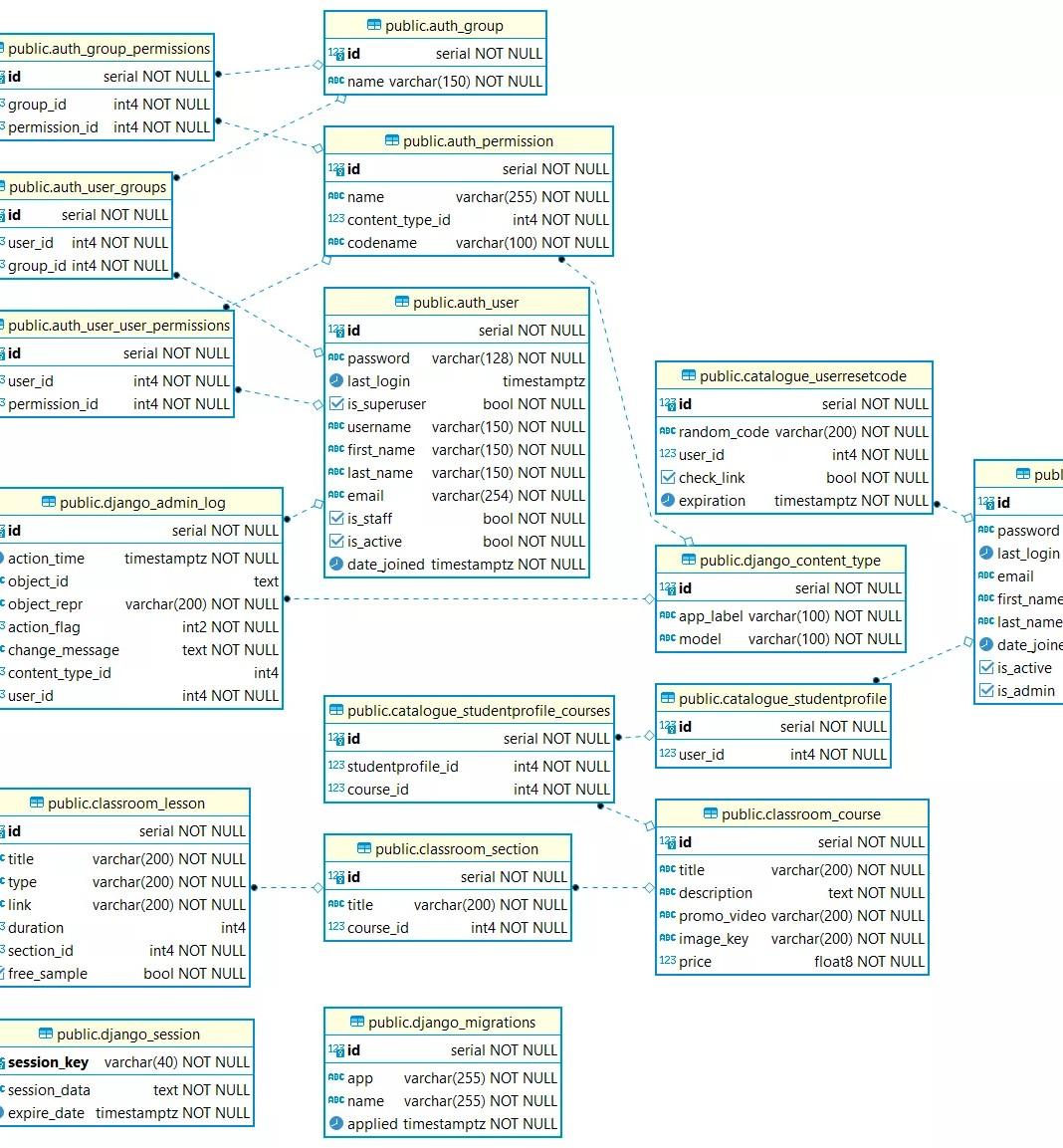
Task: Click the checkbox icon next to free_sample in classroom_lesson
Action: [x=5, y=974]
